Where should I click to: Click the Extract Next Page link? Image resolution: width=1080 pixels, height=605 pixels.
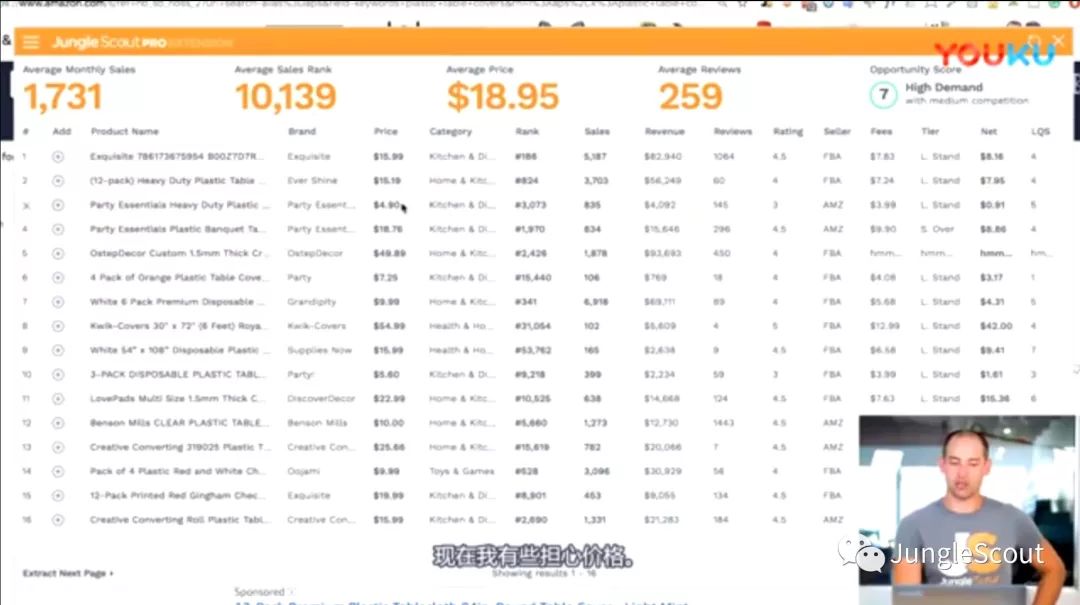[68, 573]
